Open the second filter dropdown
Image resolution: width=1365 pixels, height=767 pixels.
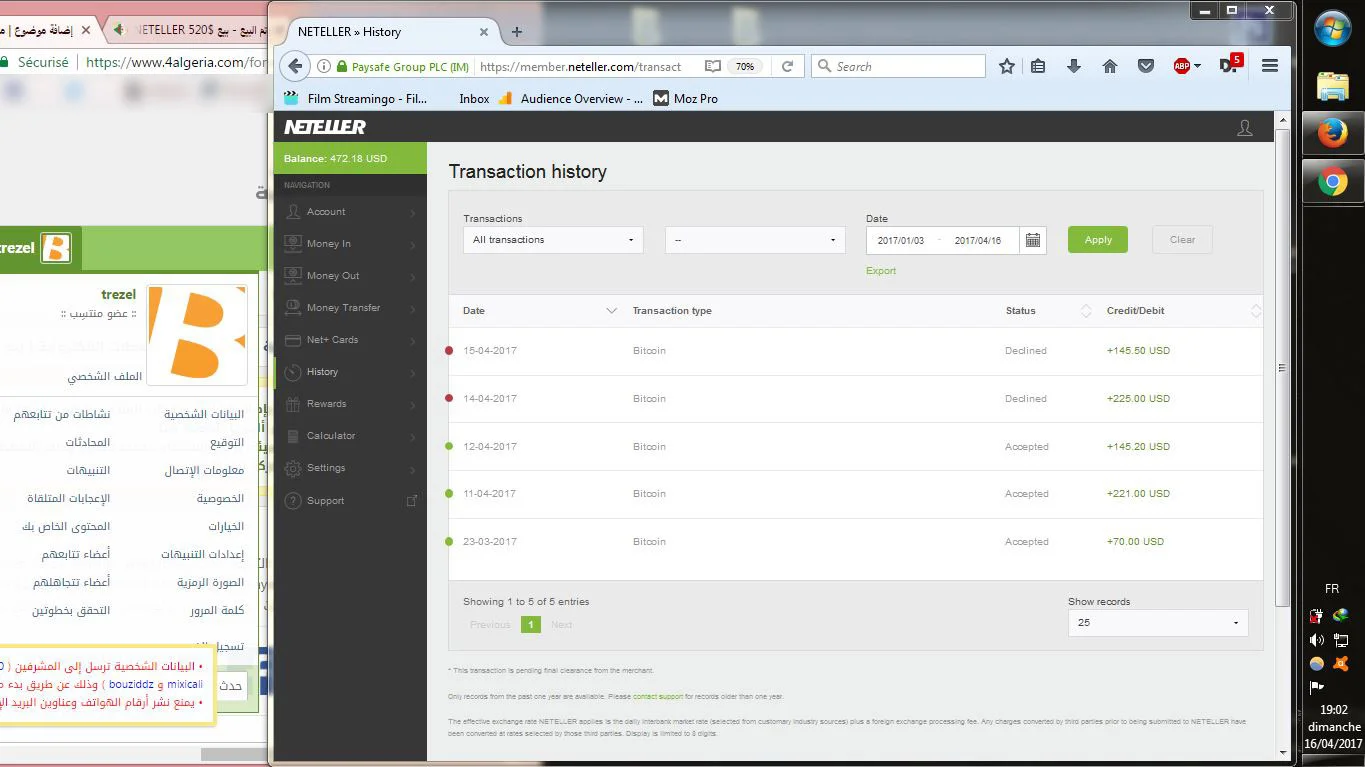click(755, 240)
